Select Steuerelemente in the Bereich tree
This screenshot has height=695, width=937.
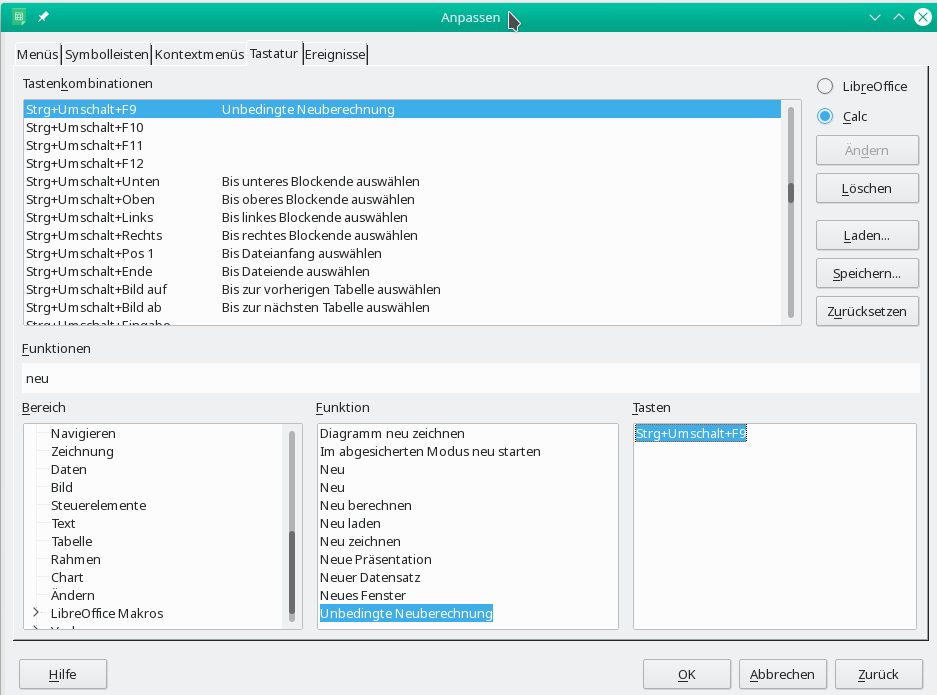click(99, 505)
